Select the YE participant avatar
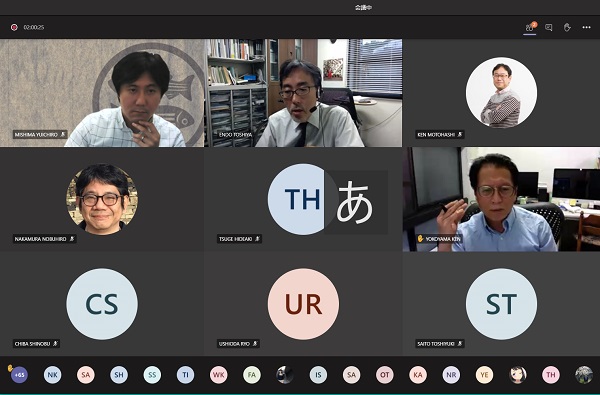Viewport: 600px width, 395px height. pyautogui.click(x=484, y=375)
